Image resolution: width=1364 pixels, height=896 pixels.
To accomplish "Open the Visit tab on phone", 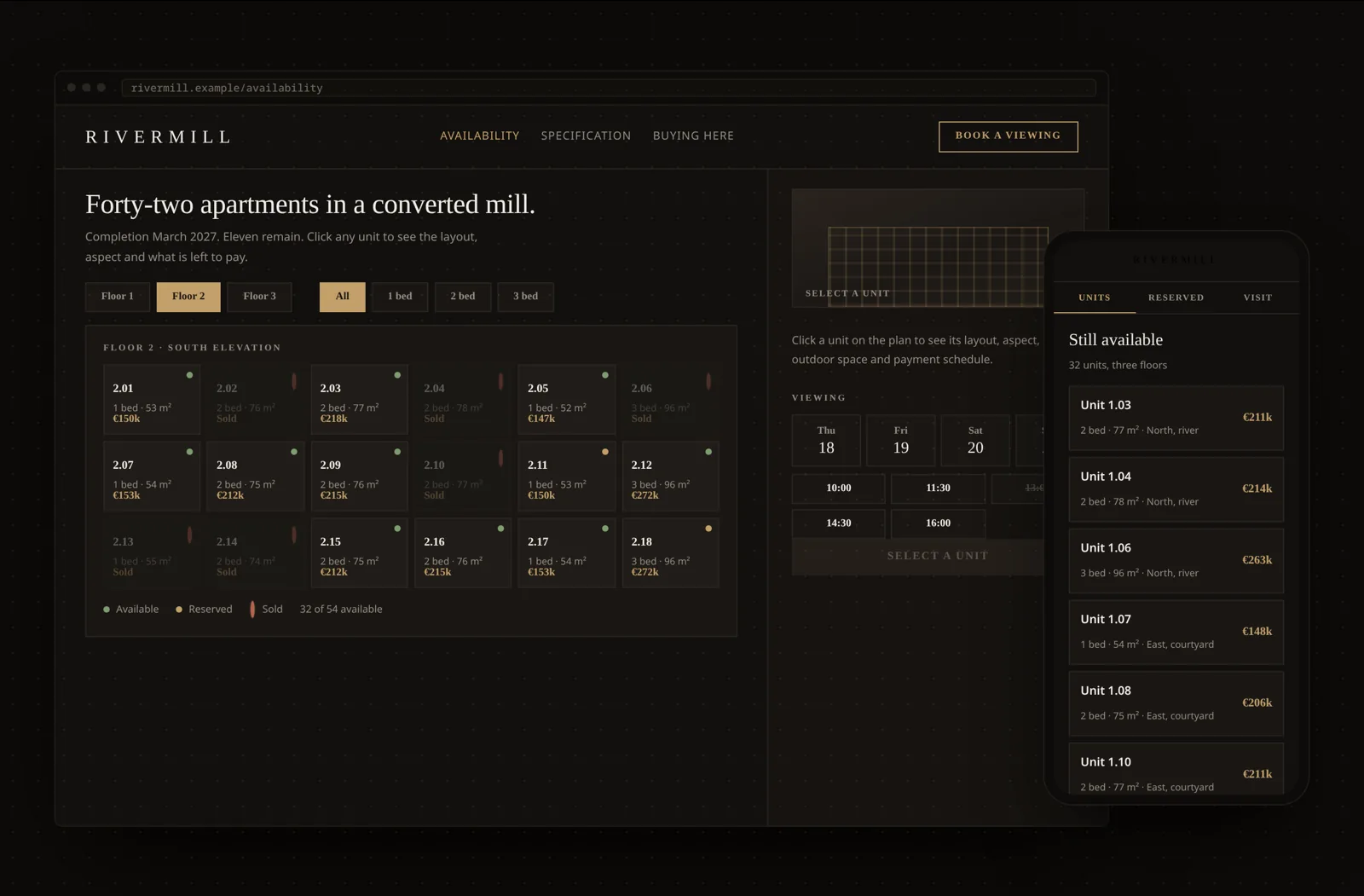I will (1257, 298).
